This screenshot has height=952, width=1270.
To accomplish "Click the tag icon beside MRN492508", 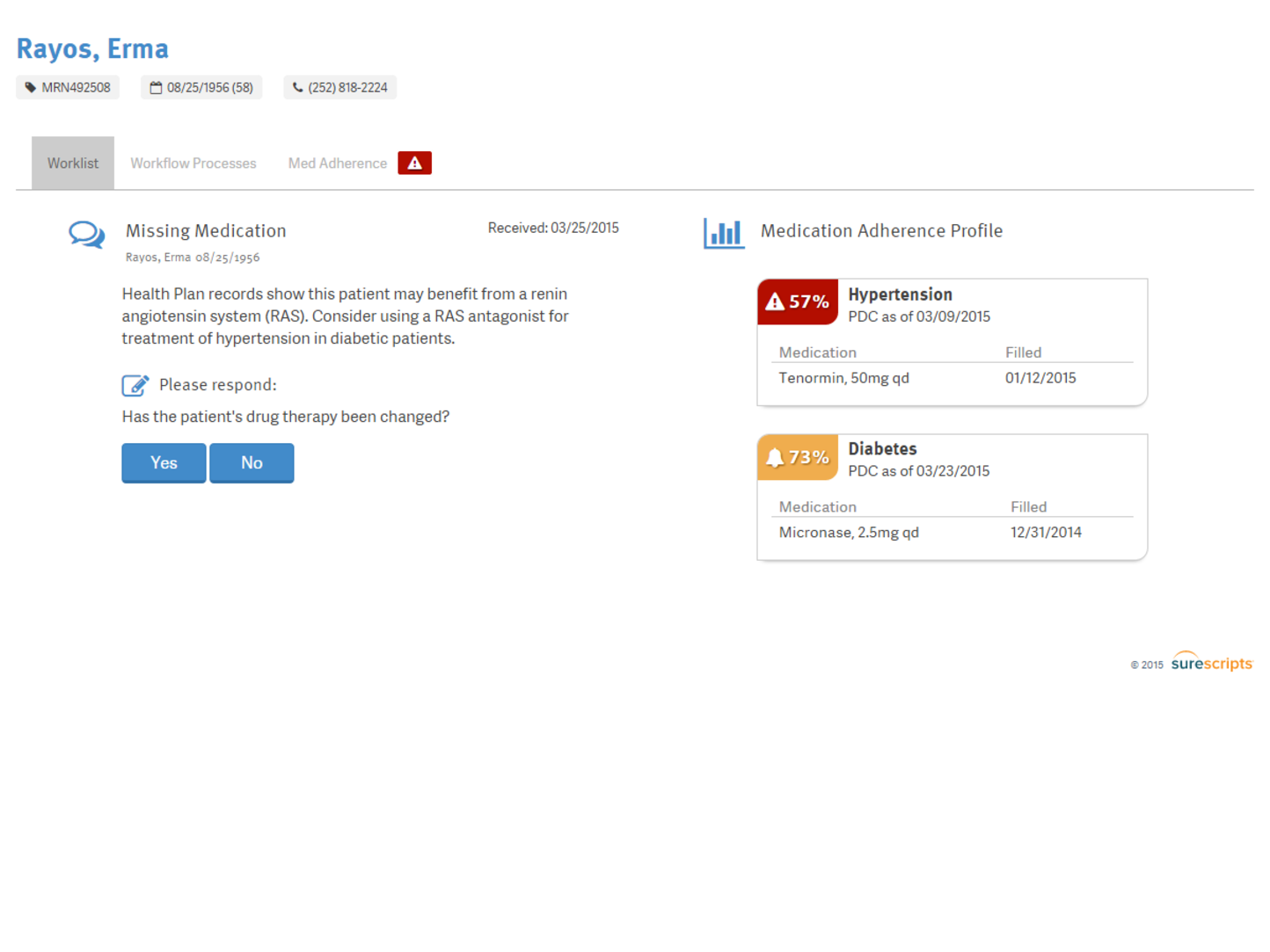I will 31,87.
